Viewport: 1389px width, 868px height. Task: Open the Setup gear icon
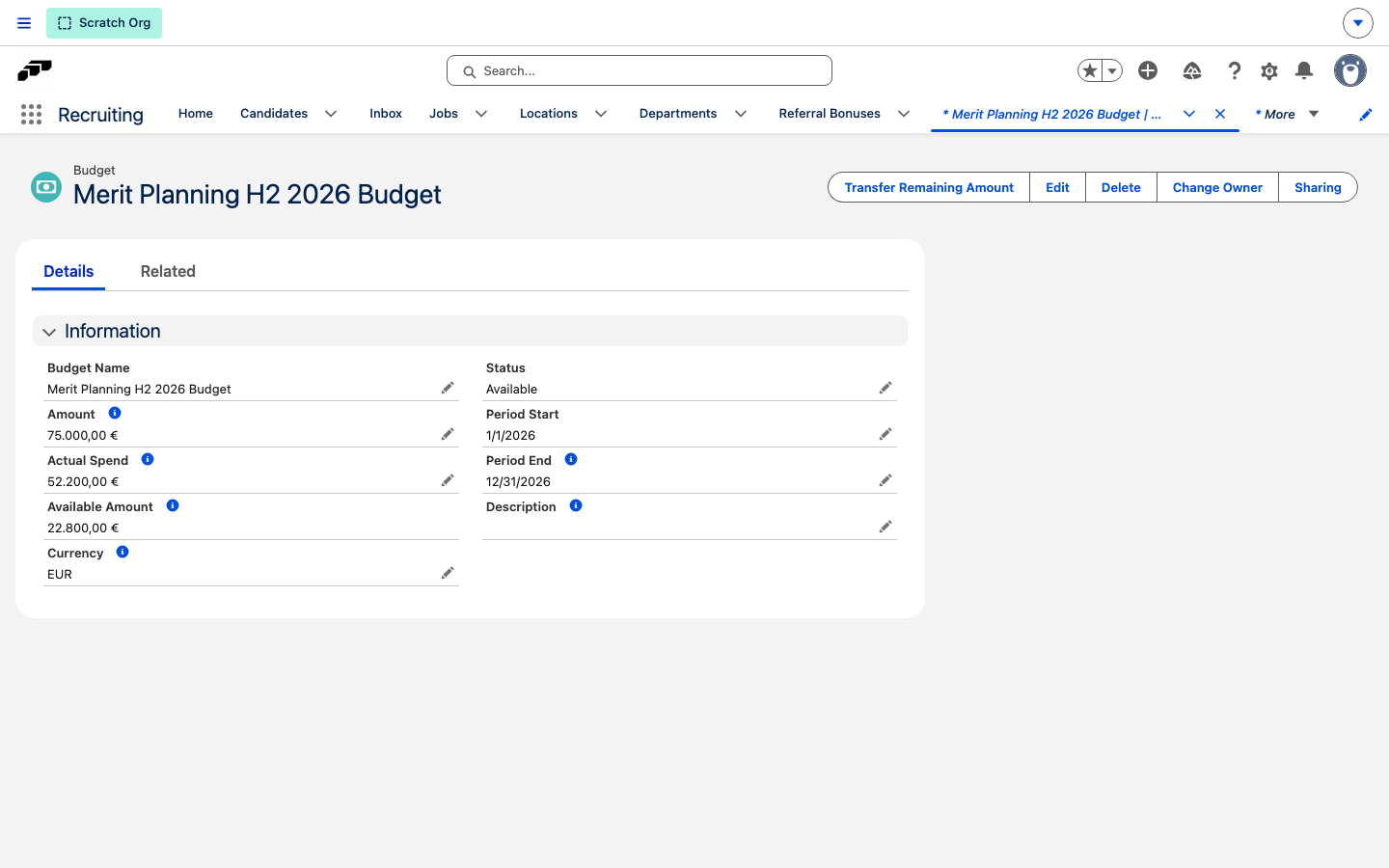tap(1269, 70)
